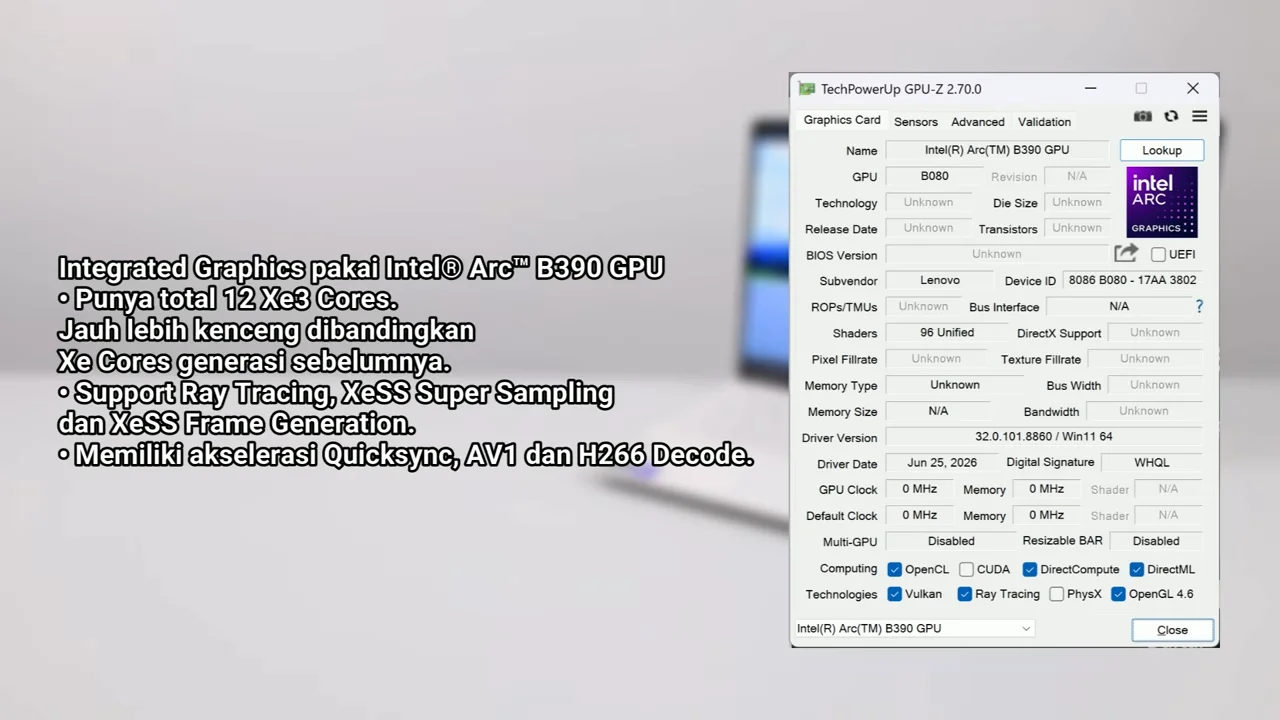This screenshot has height=720, width=1280.
Task: Click the GPU-Z title bar app icon
Action: pyautogui.click(x=807, y=89)
